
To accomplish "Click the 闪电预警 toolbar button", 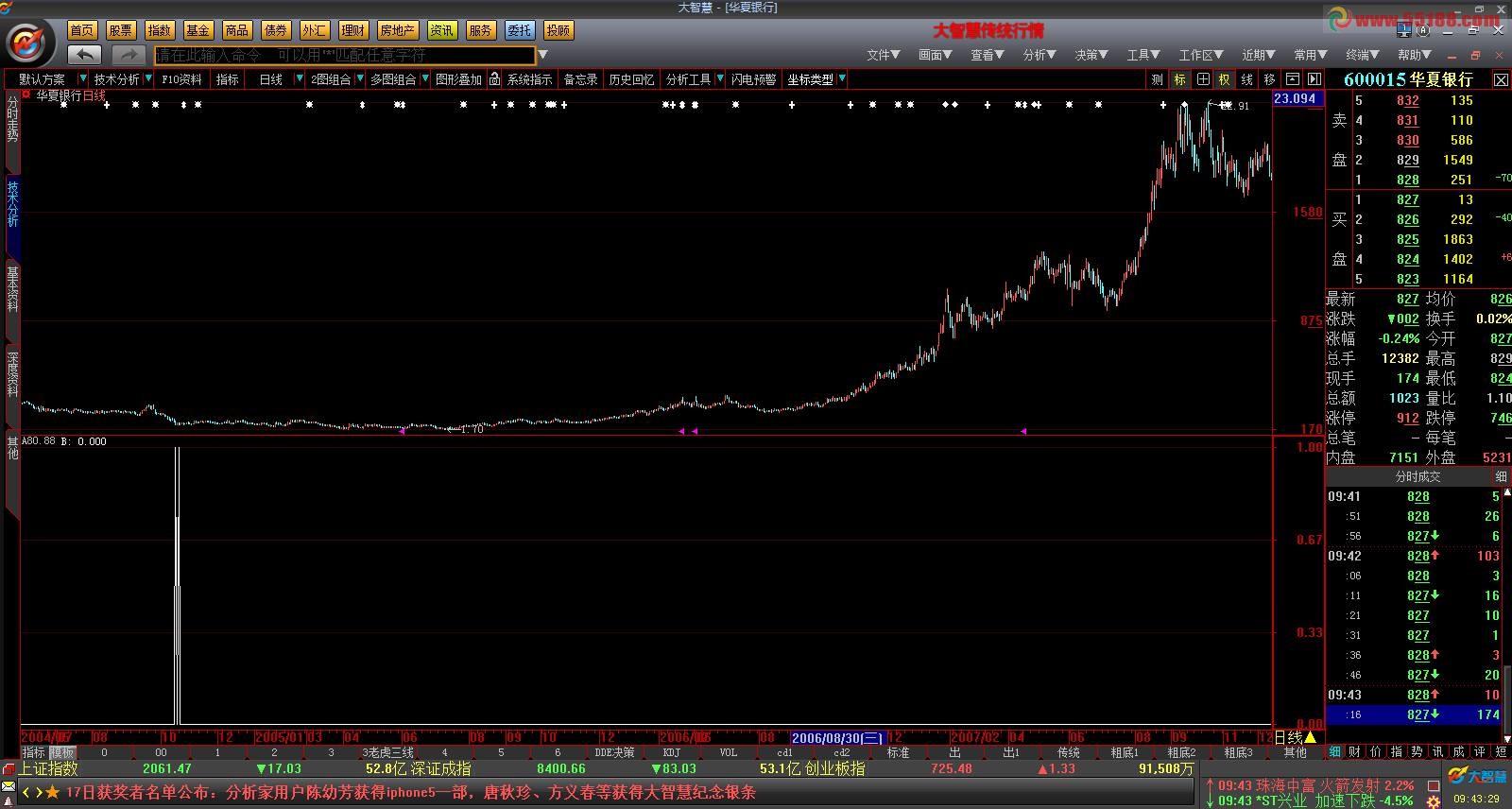I will pyautogui.click(x=753, y=79).
